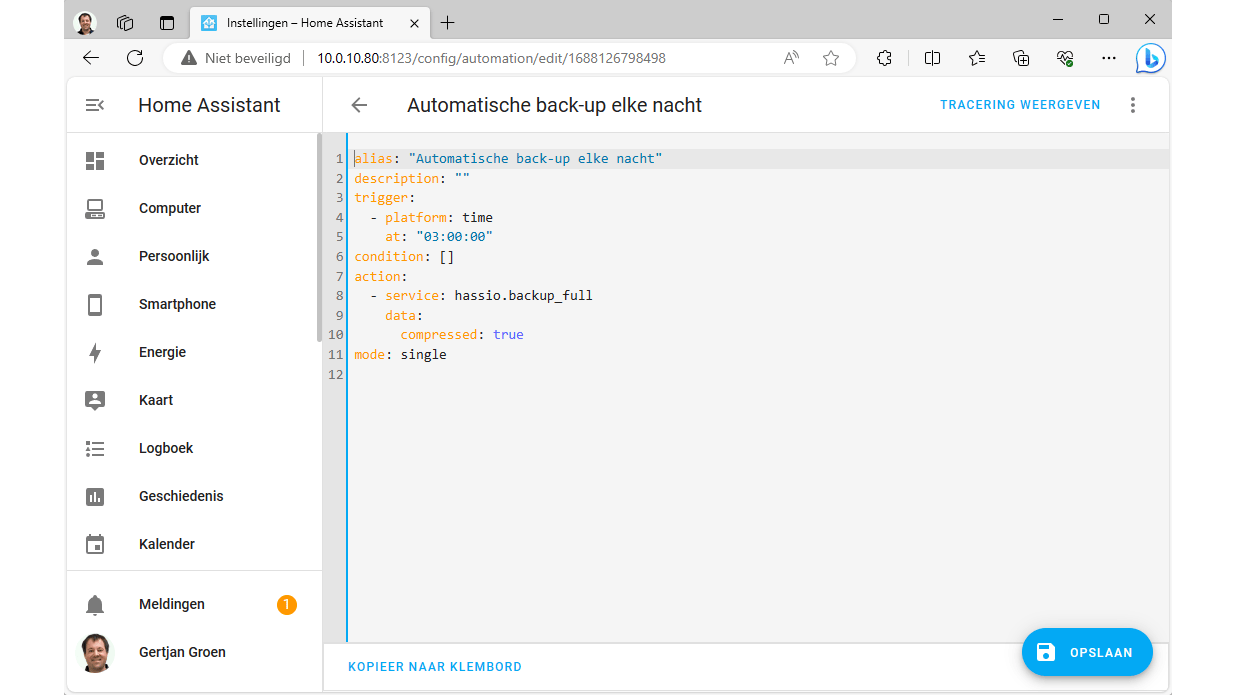Click the browser address bar URL
The width and height of the screenshot is (1236, 695).
click(490, 58)
